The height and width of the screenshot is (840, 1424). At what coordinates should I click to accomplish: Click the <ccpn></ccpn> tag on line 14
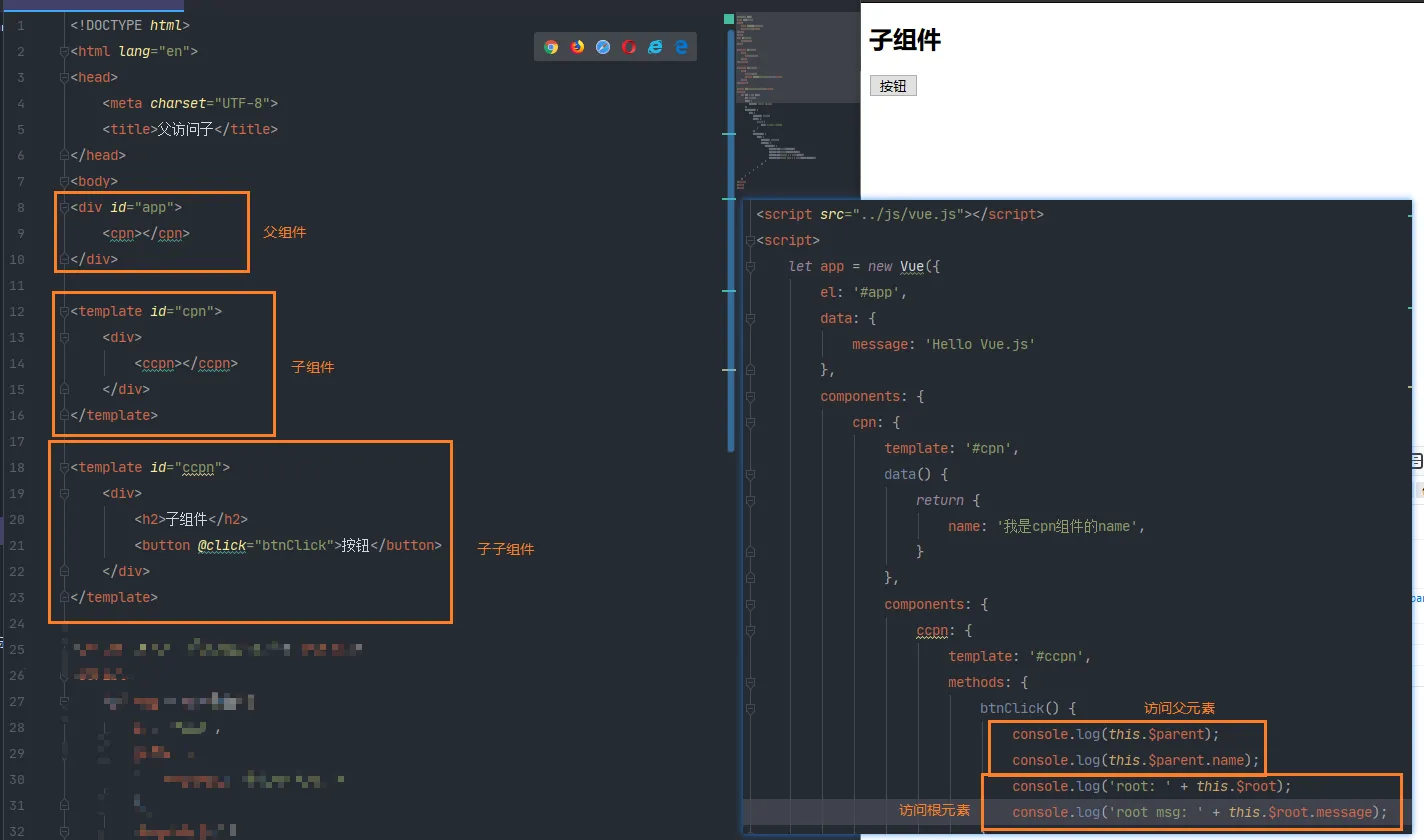pyautogui.click(x=186, y=363)
